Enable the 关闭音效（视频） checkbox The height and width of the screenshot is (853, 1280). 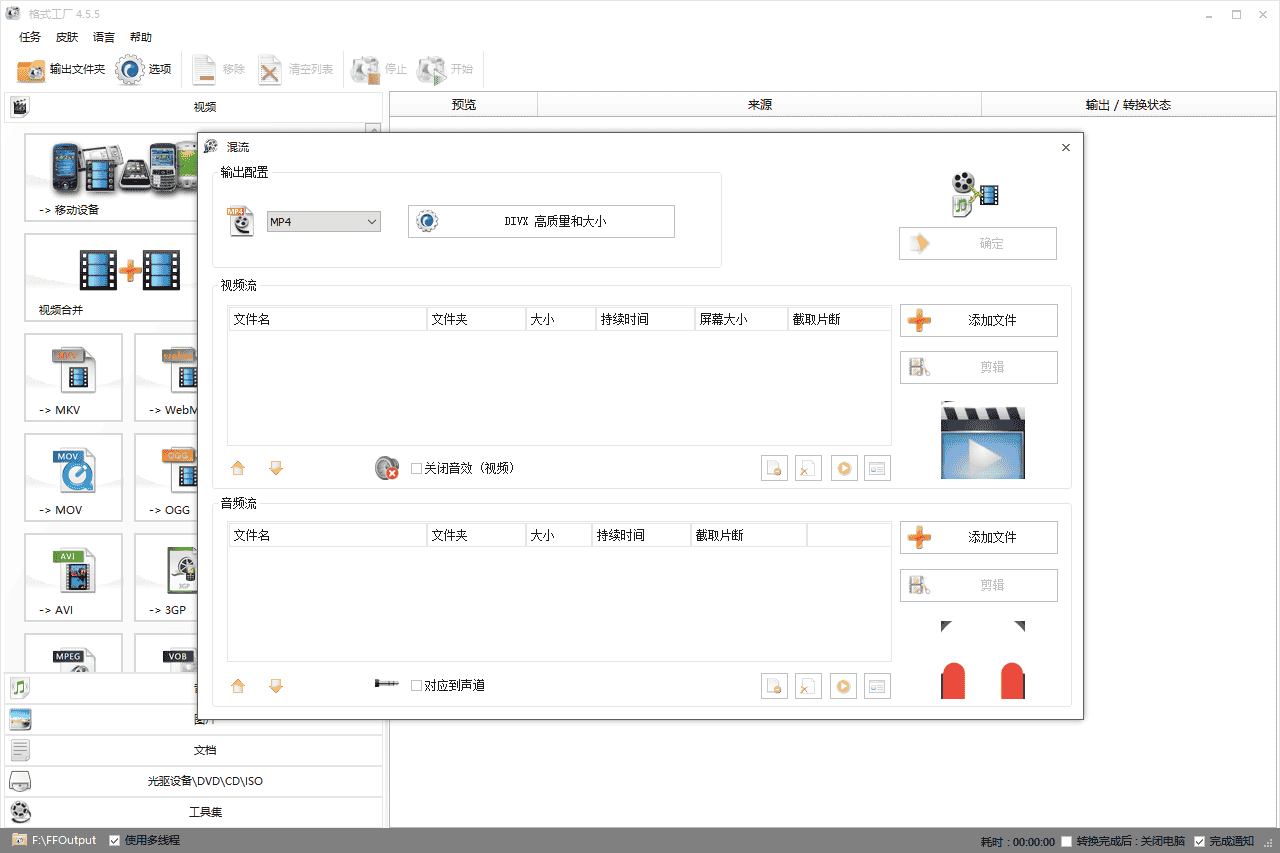[x=416, y=467]
